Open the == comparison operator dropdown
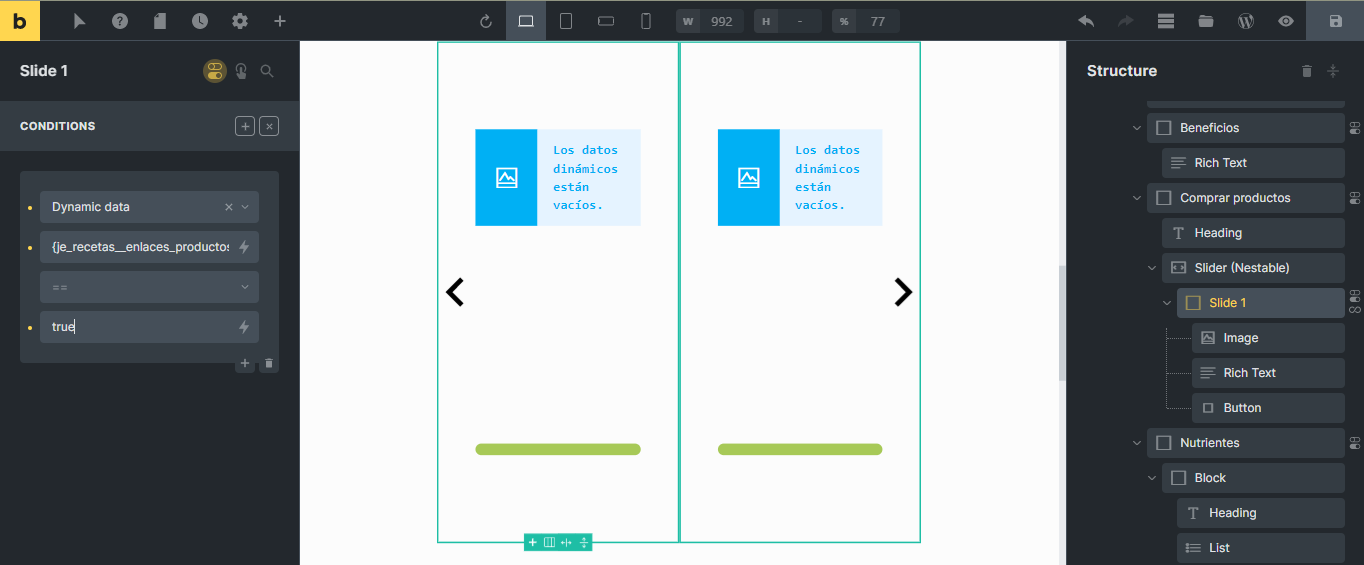Viewport: 1364px width, 565px height. pos(149,287)
